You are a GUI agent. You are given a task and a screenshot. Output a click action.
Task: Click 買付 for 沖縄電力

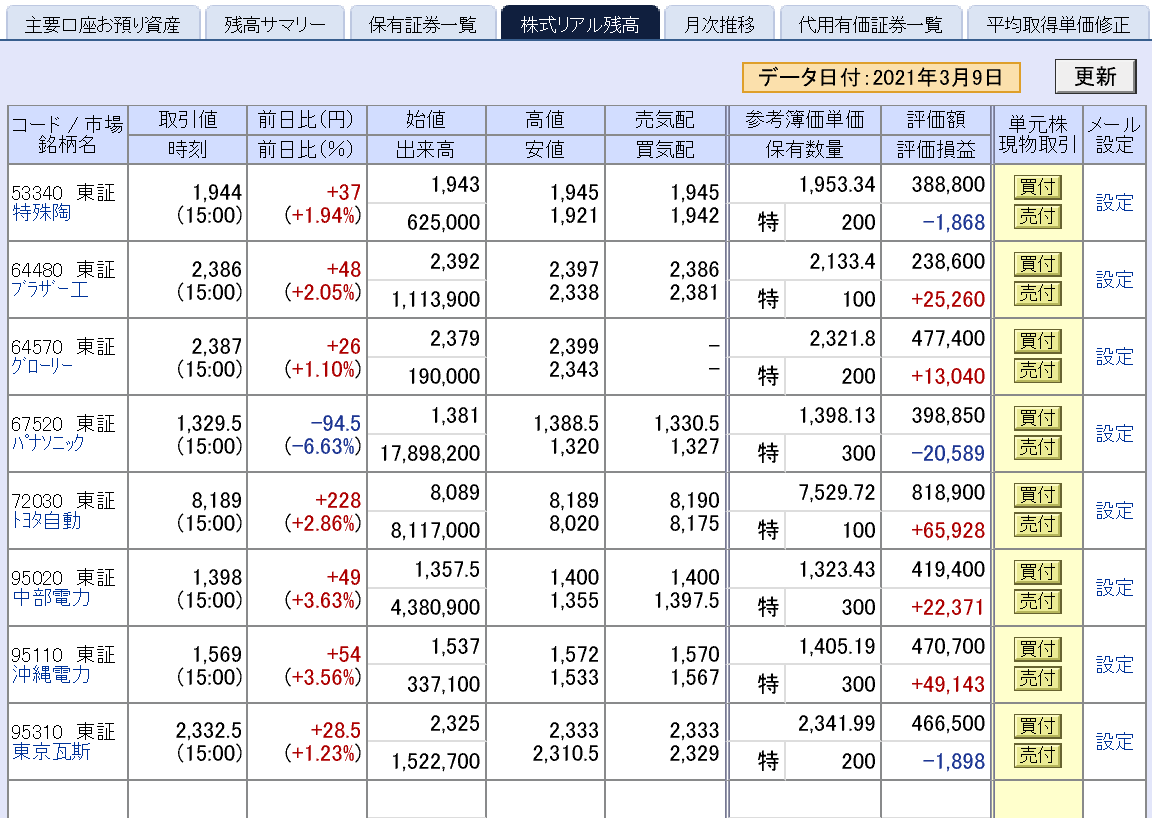[x=1037, y=649]
